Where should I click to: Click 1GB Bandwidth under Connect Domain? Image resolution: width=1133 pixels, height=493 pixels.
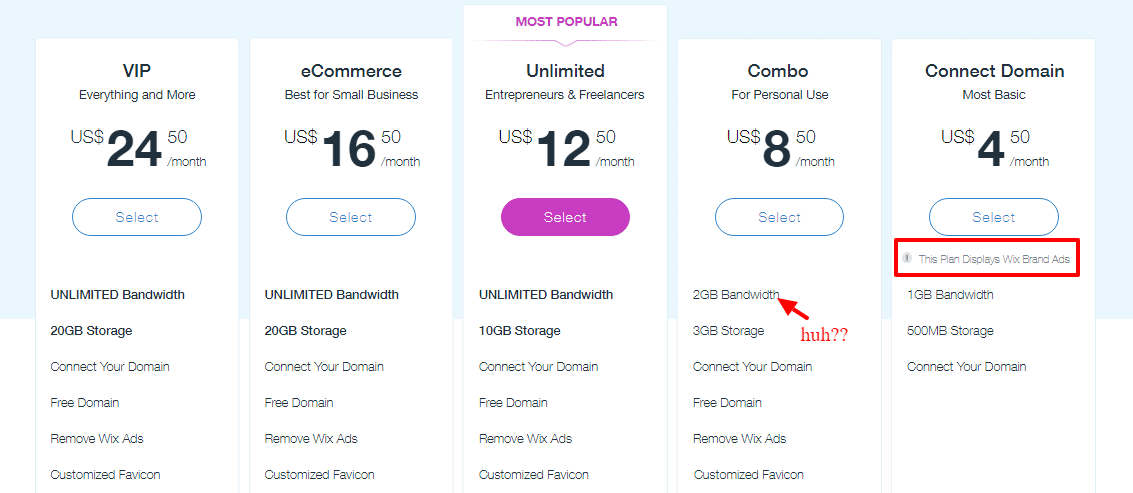(x=950, y=295)
